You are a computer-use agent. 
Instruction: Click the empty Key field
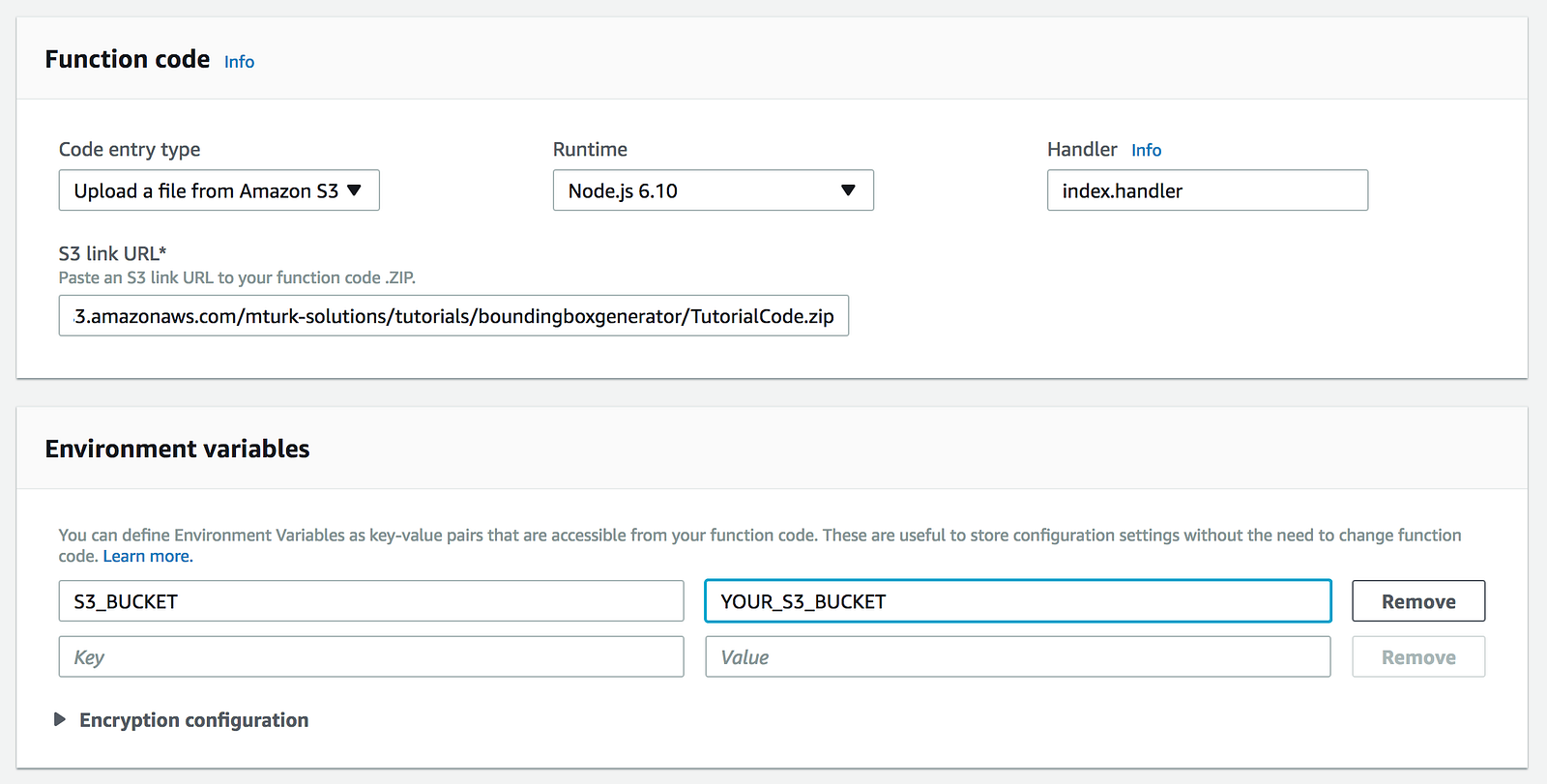[x=371, y=657]
